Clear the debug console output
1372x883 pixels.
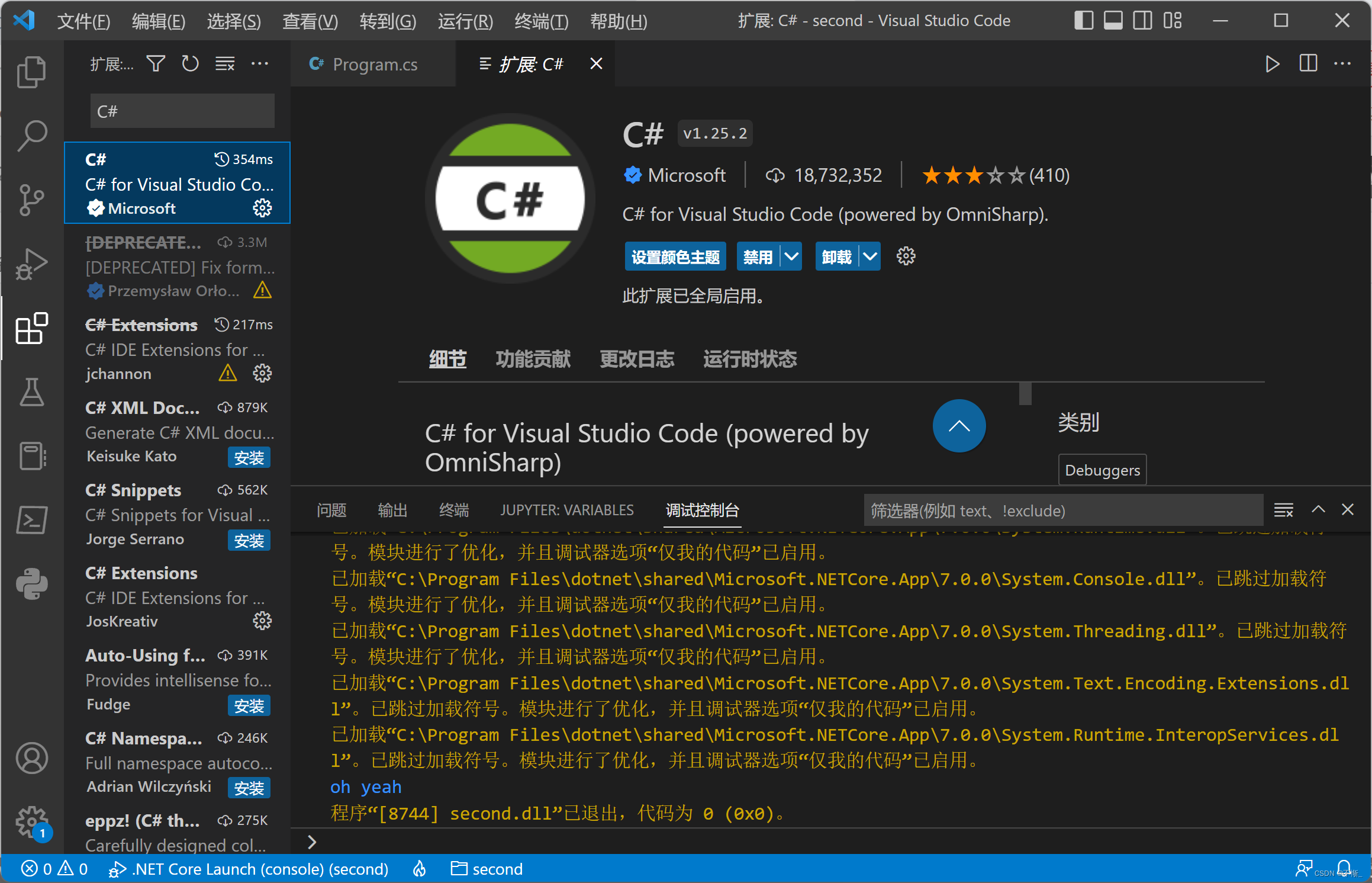(1283, 510)
